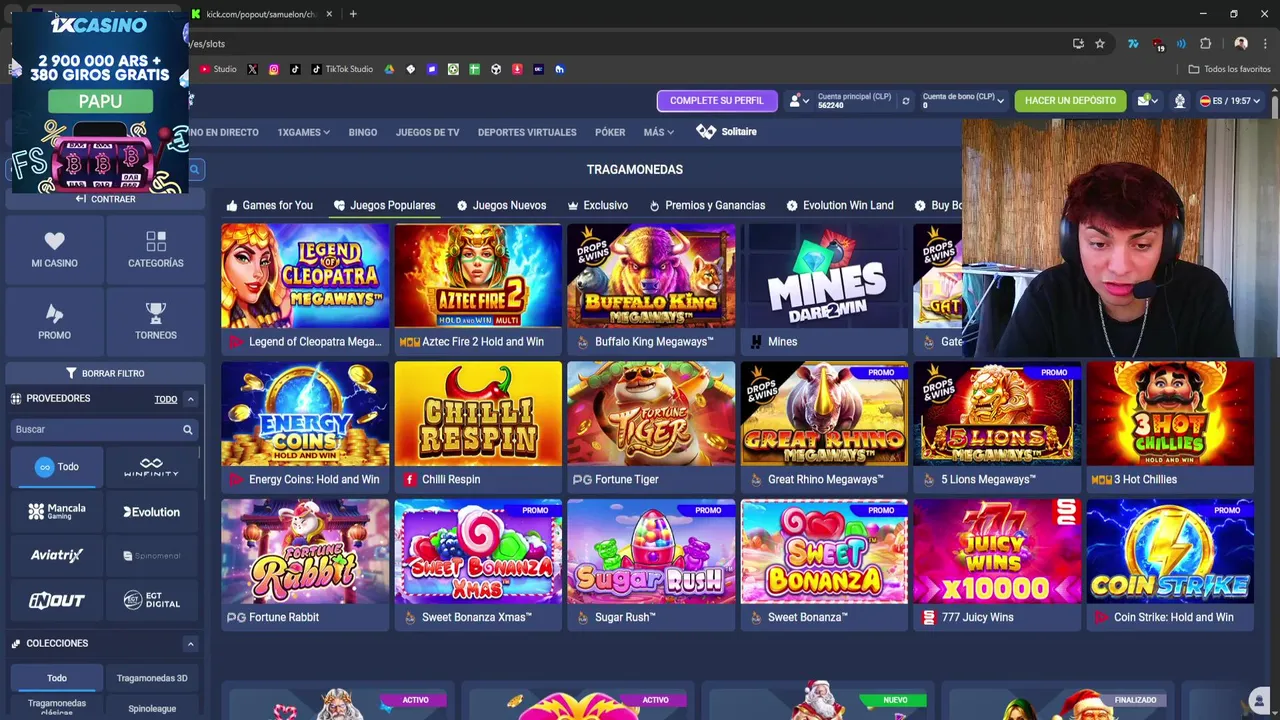
Task: Open the Fortune Tiger game thumbnail
Action: pyautogui.click(x=651, y=414)
